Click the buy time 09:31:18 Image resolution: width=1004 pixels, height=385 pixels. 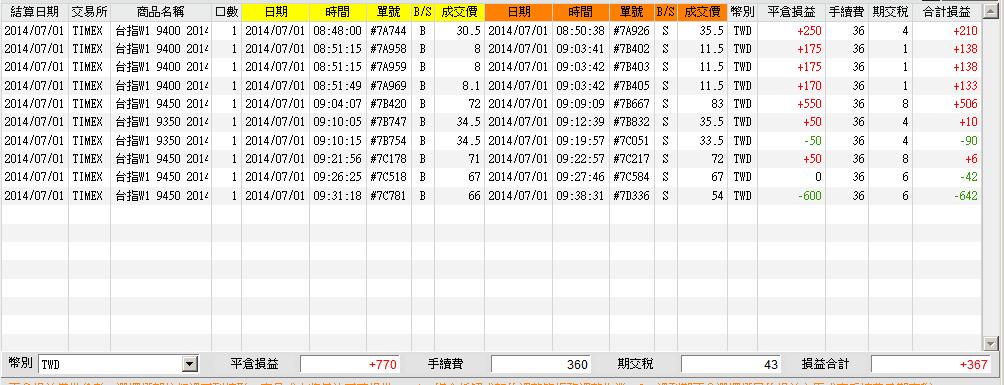click(337, 196)
